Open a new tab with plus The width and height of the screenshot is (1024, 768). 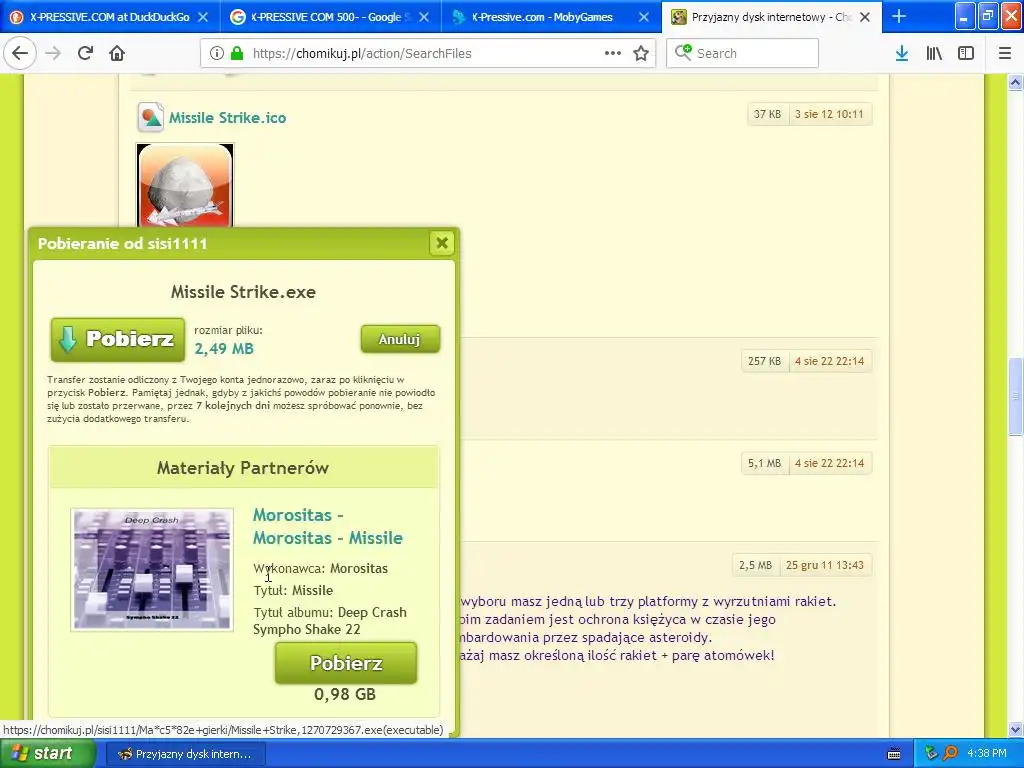(899, 16)
